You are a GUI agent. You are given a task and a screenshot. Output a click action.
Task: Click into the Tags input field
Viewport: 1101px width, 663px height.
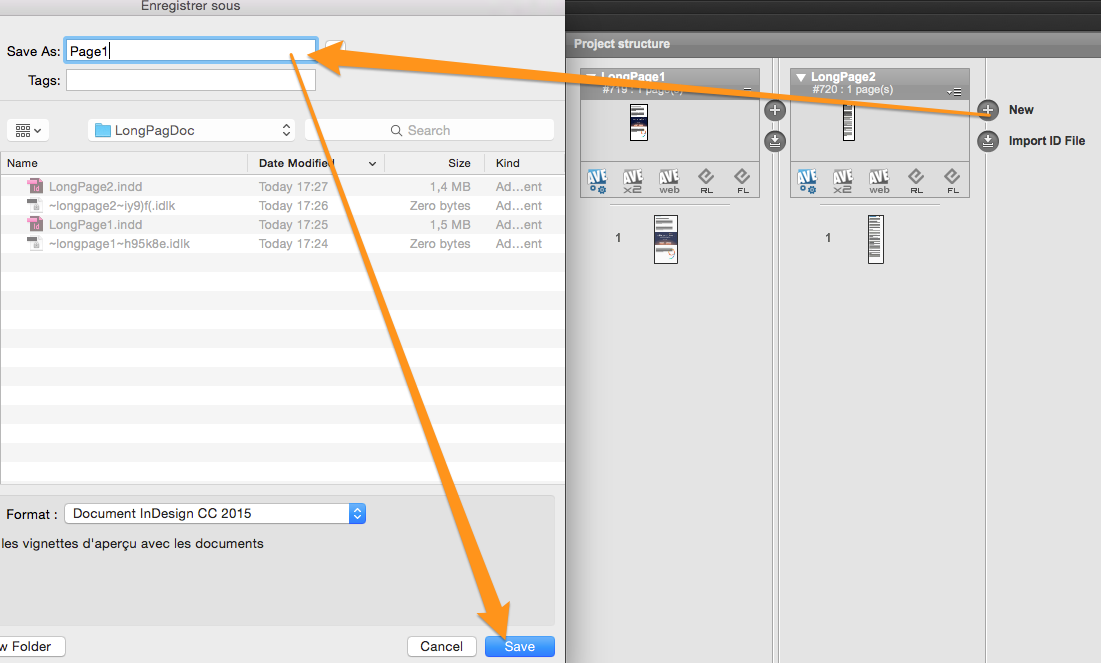pos(191,81)
